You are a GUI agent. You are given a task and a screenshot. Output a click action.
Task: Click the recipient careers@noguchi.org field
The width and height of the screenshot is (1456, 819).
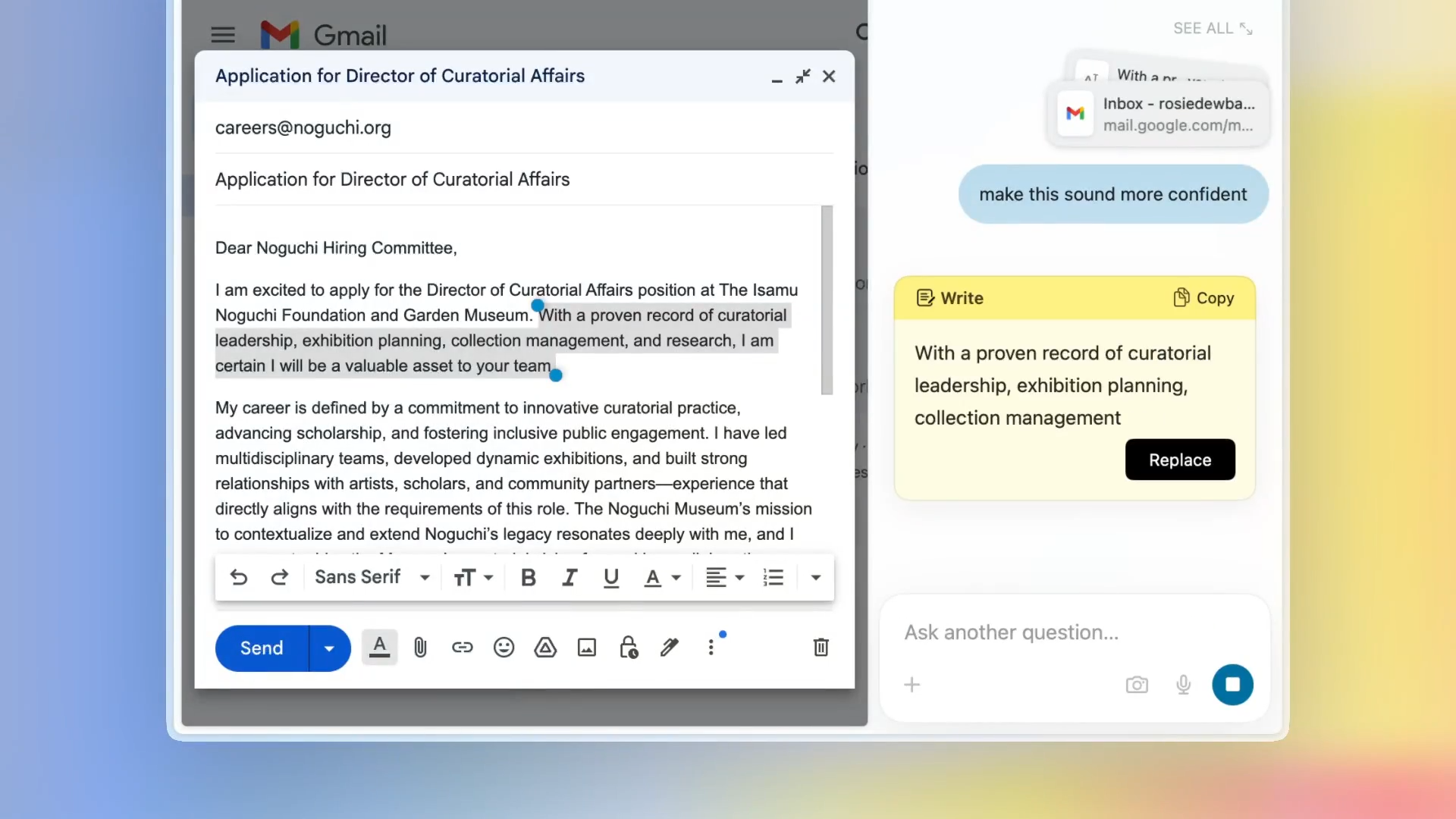tap(524, 127)
